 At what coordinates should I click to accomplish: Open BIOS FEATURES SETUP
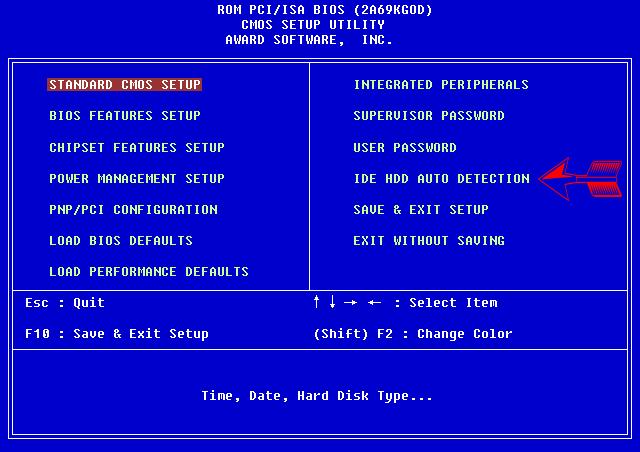tap(125, 116)
